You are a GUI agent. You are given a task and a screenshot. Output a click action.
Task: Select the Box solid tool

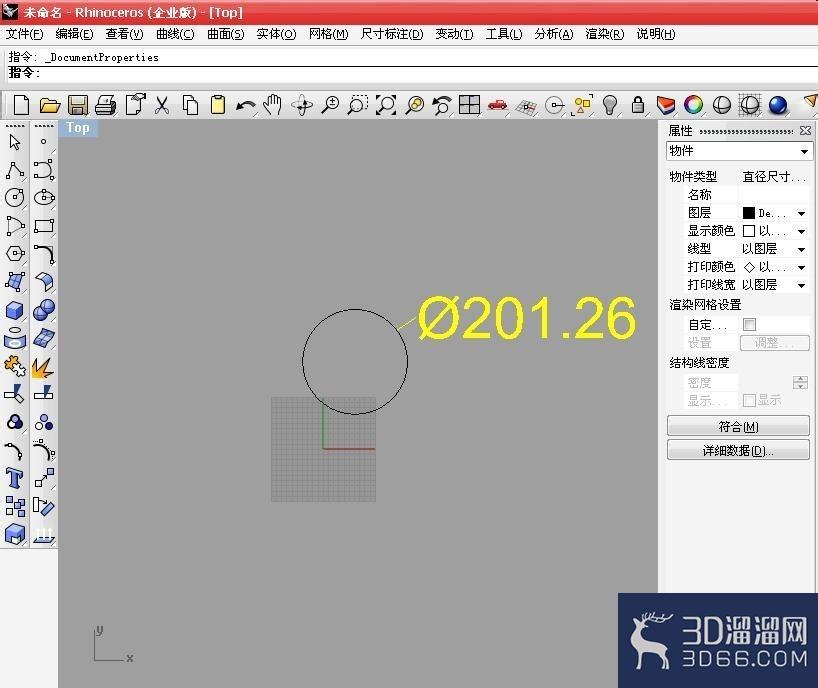pos(15,310)
